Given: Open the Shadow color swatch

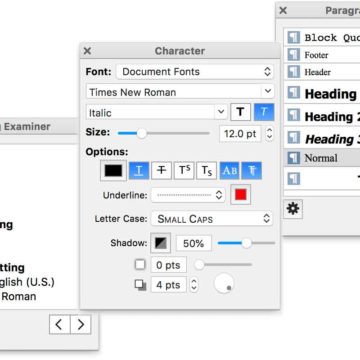Looking at the screenshot, I should coord(161,243).
